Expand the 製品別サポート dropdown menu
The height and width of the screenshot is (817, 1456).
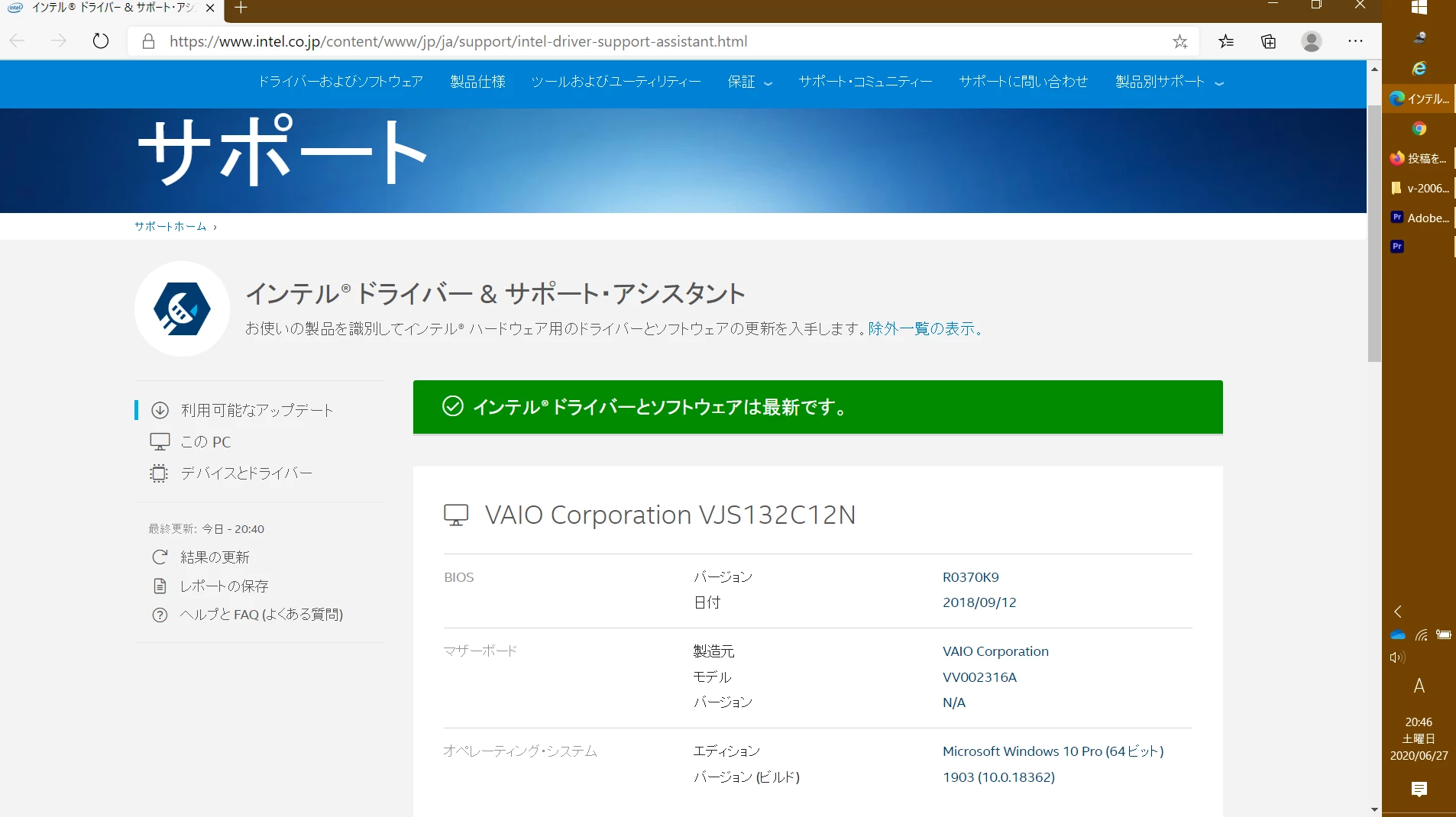(x=1170, y=82)
